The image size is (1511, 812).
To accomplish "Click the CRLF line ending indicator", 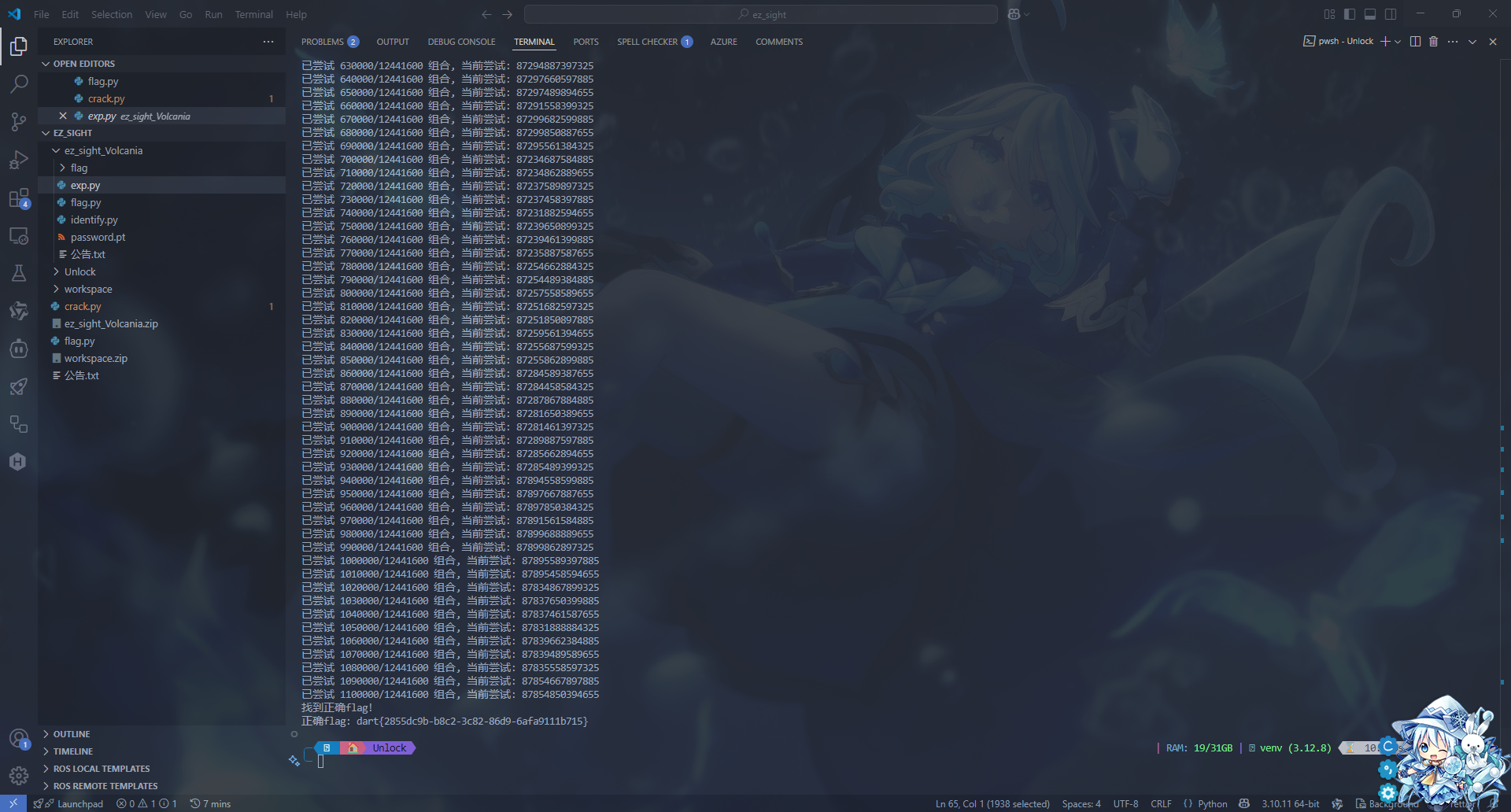I will tap(1161, 804).
